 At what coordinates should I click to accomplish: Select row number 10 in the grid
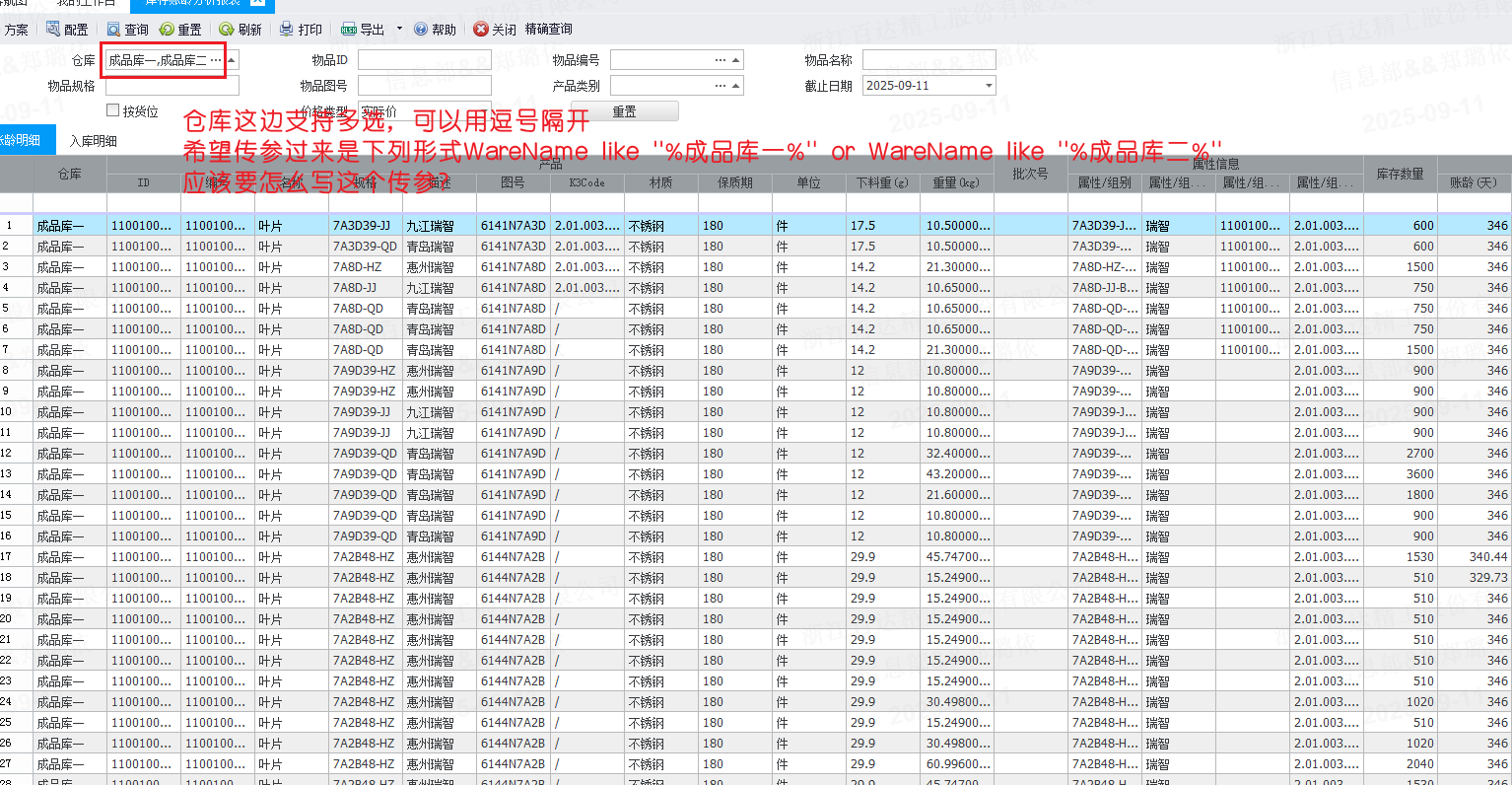coord(16,412)
